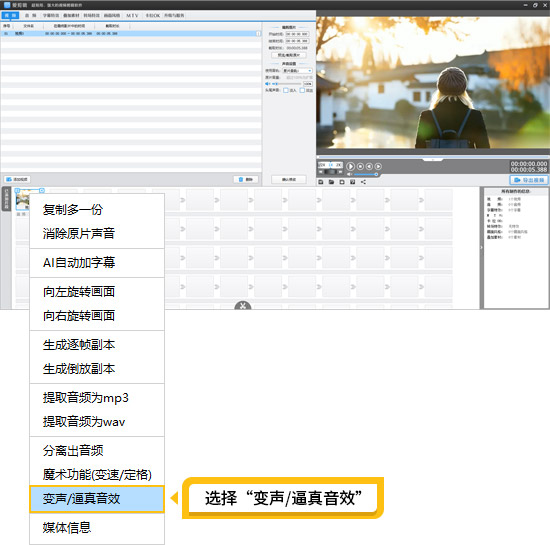
Task: Choose 媒体信息 menu entry
Action: (x=97, y=528)
